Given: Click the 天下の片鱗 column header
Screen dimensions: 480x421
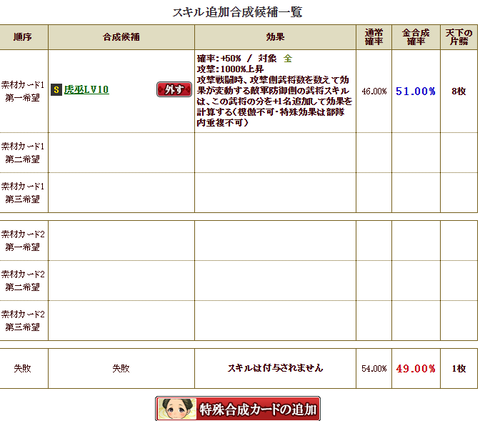Looking at the screenshot, I should (459, 37).
